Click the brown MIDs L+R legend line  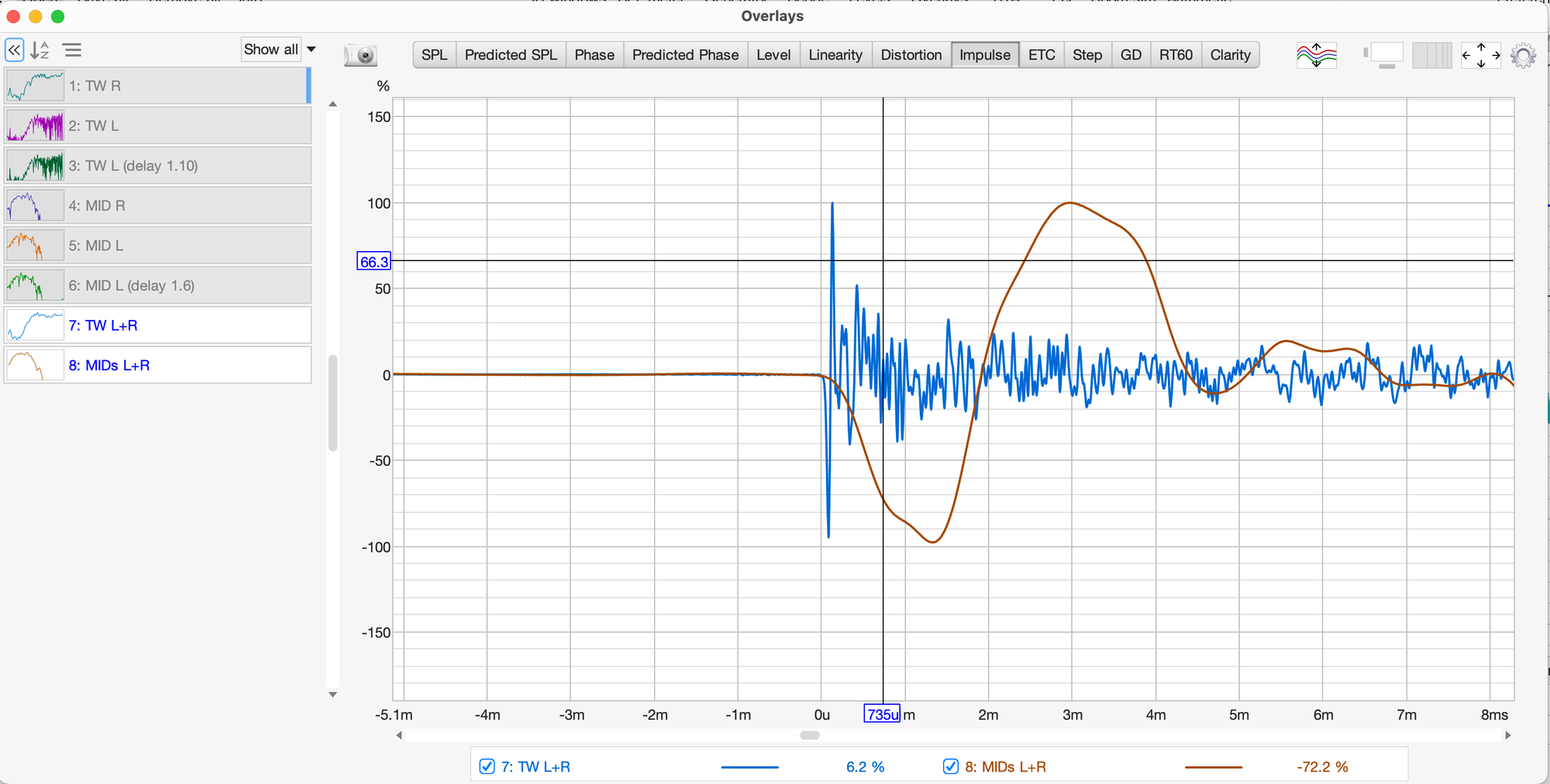click(1213, 767)
